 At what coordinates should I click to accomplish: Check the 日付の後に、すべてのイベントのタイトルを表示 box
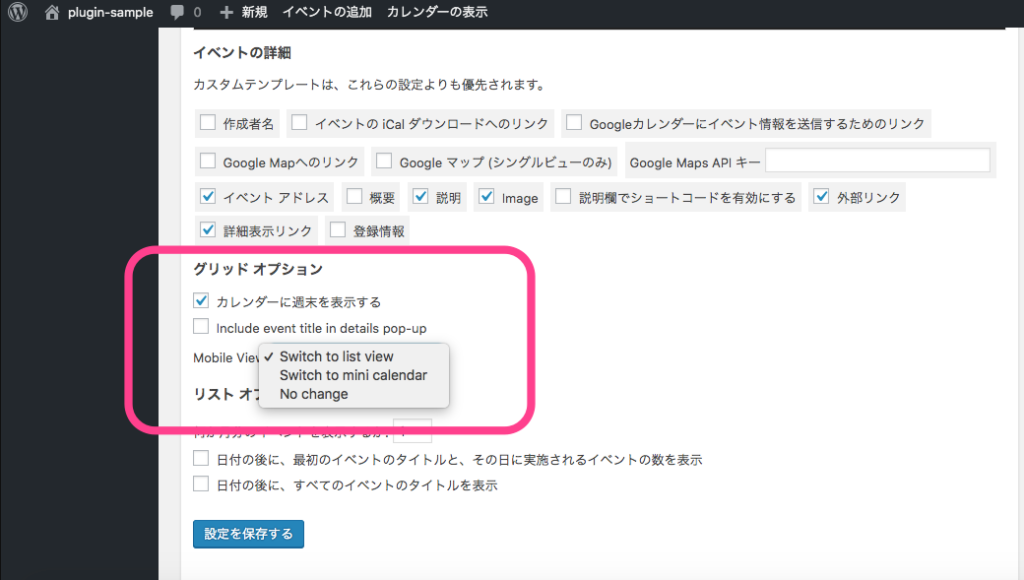point(201,485)
